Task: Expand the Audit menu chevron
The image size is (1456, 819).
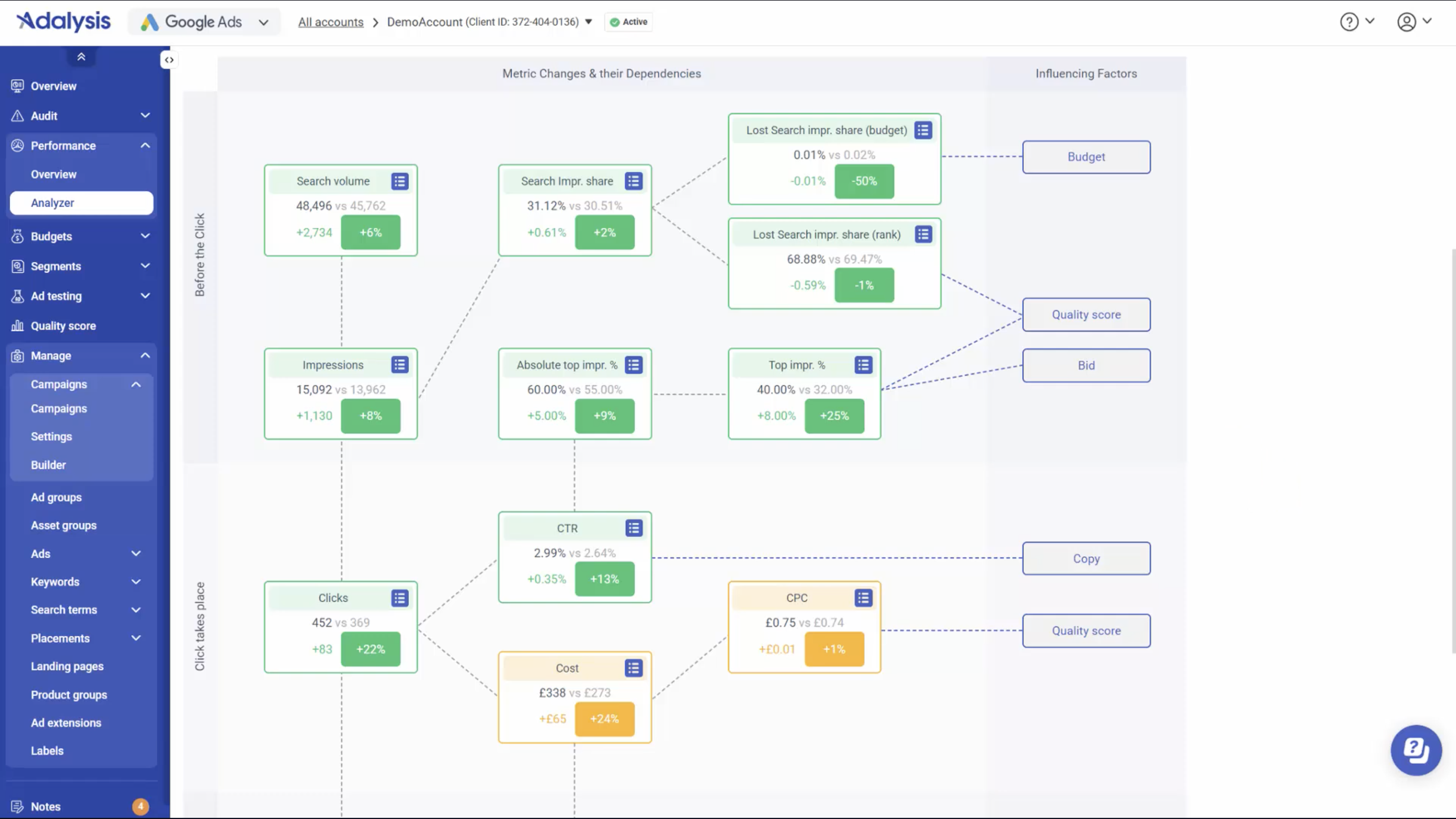Action: click(x=145, y=115)
